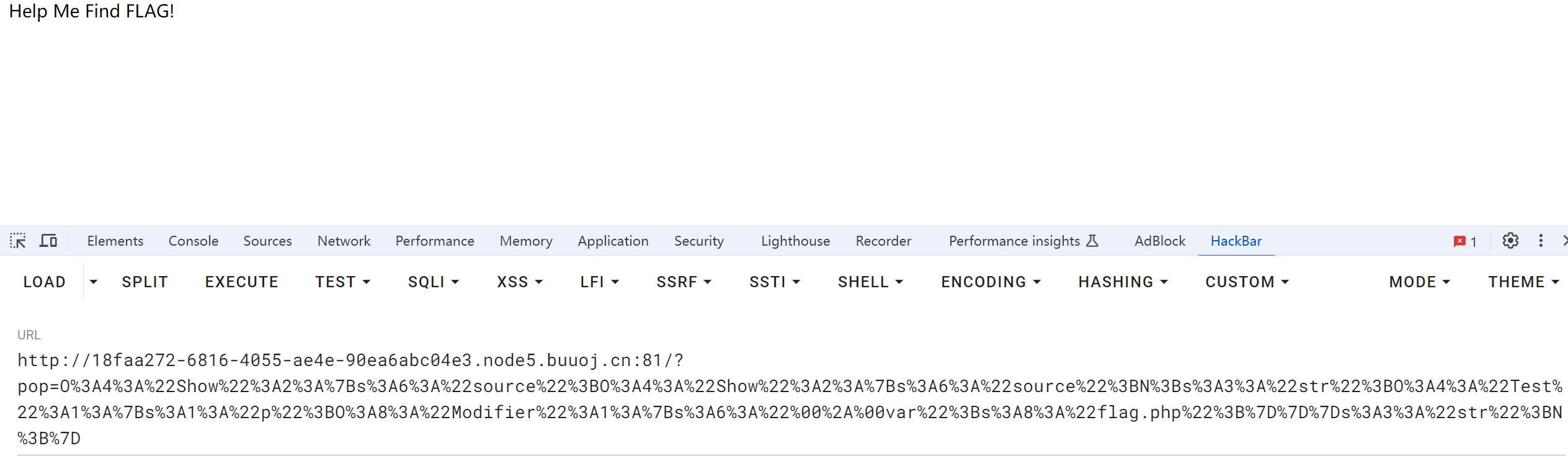Click inside the URL input field
1568x456 pixels.
coord(790,399)
